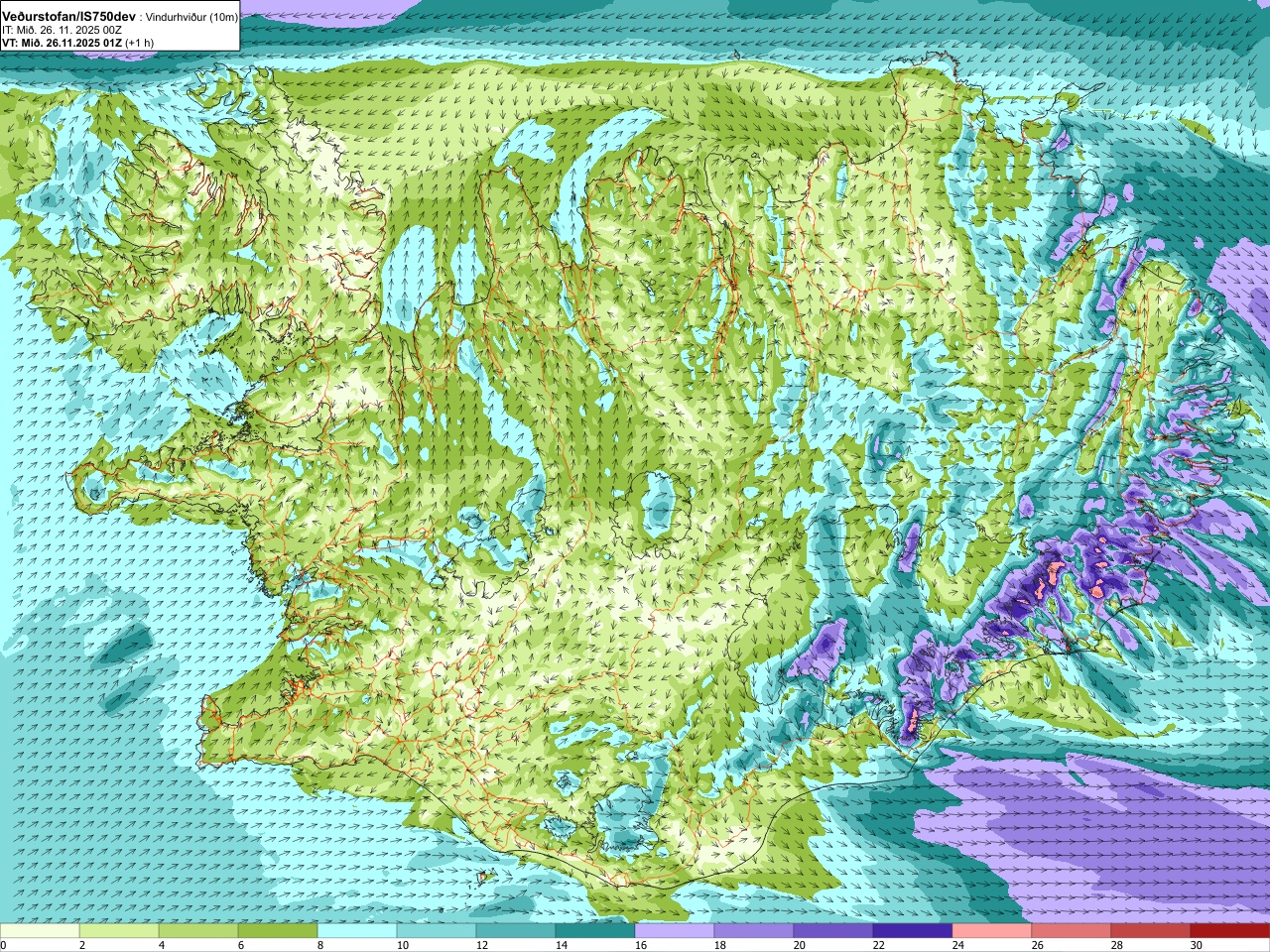The image size is (1270, 952).
Task: Click the lavender 16–18 legend swatch
Action: 675,931
